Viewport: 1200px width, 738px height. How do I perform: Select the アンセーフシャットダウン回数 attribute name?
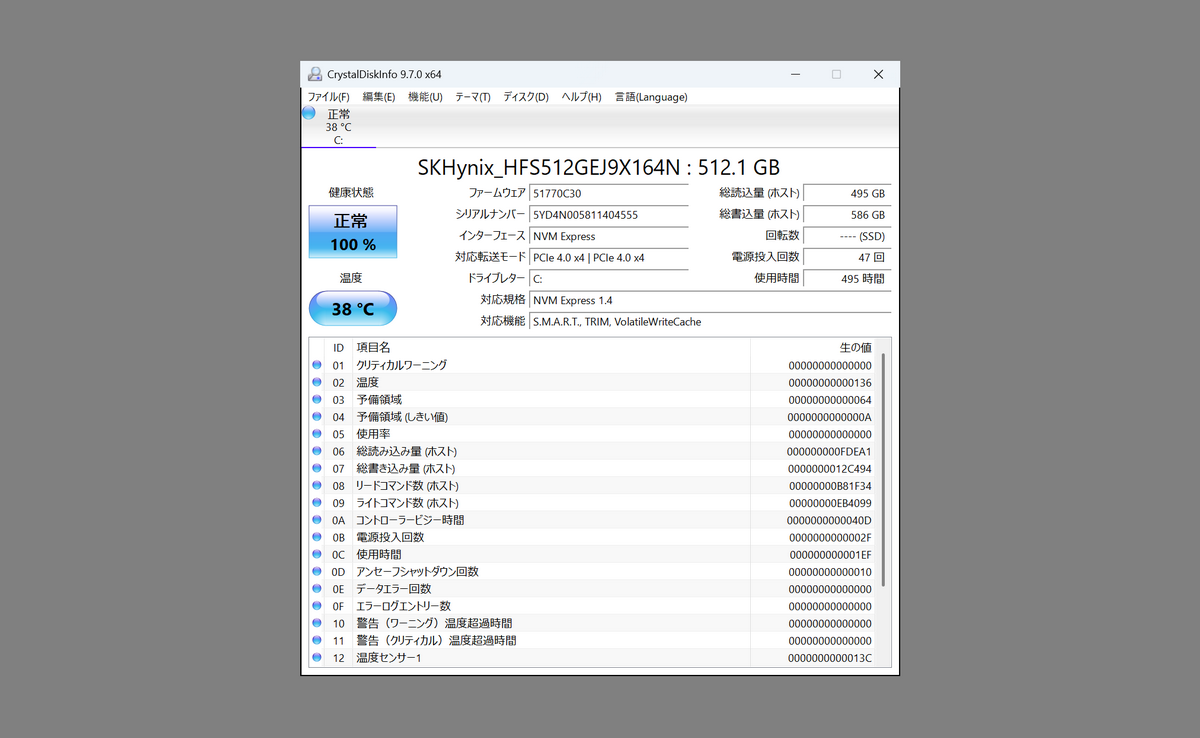417,571
